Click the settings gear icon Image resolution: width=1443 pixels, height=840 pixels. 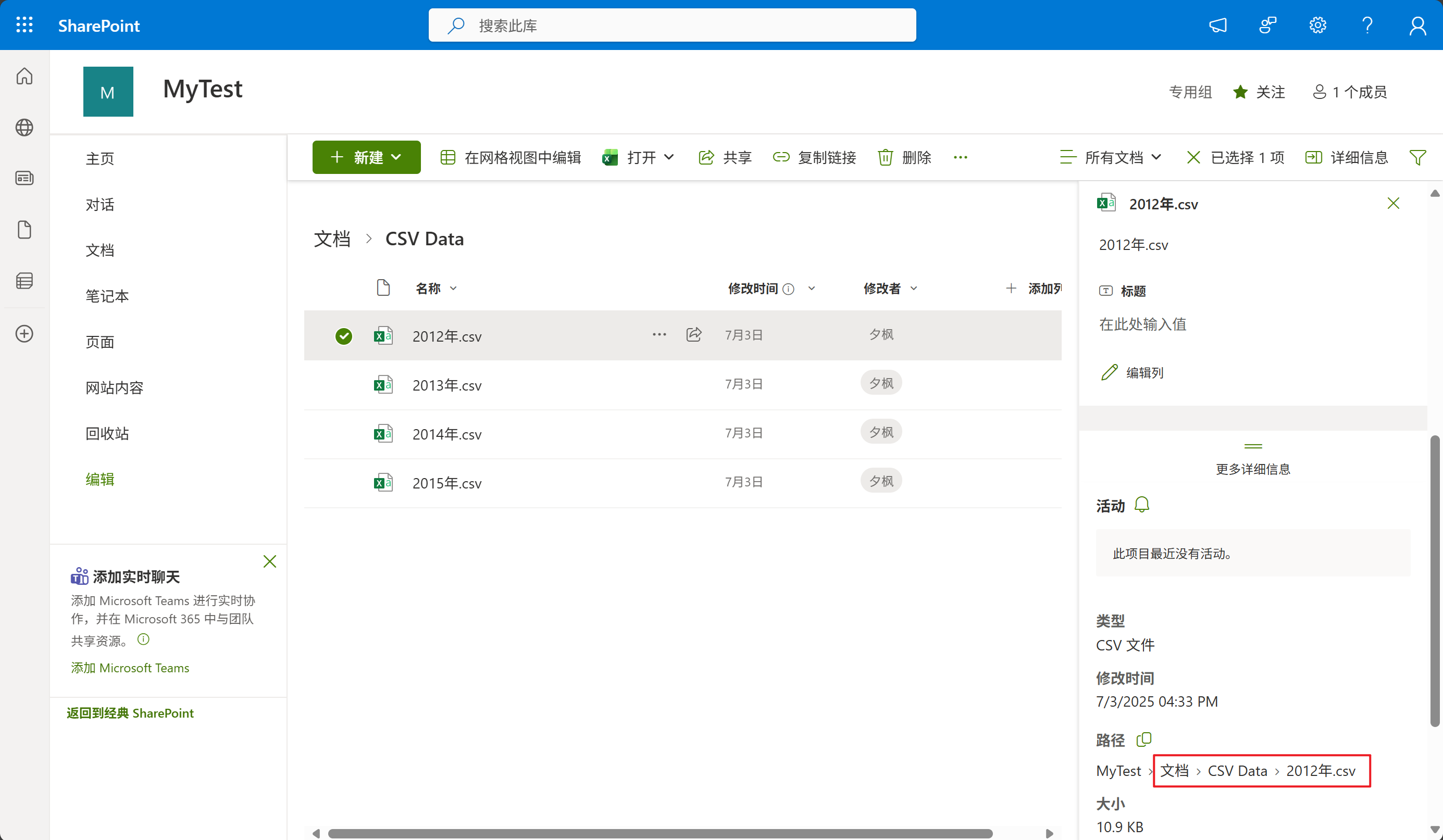pos(1317,25)
